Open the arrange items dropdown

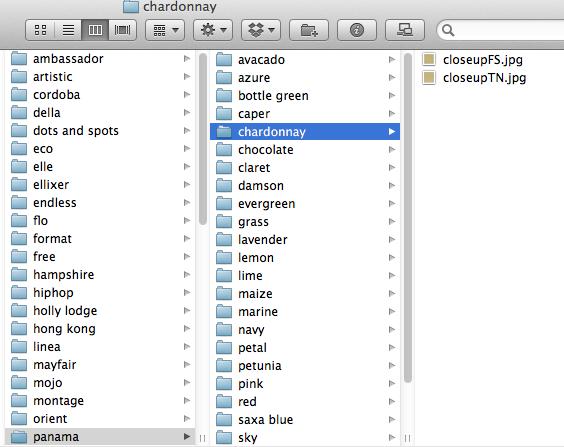[165, 30]
